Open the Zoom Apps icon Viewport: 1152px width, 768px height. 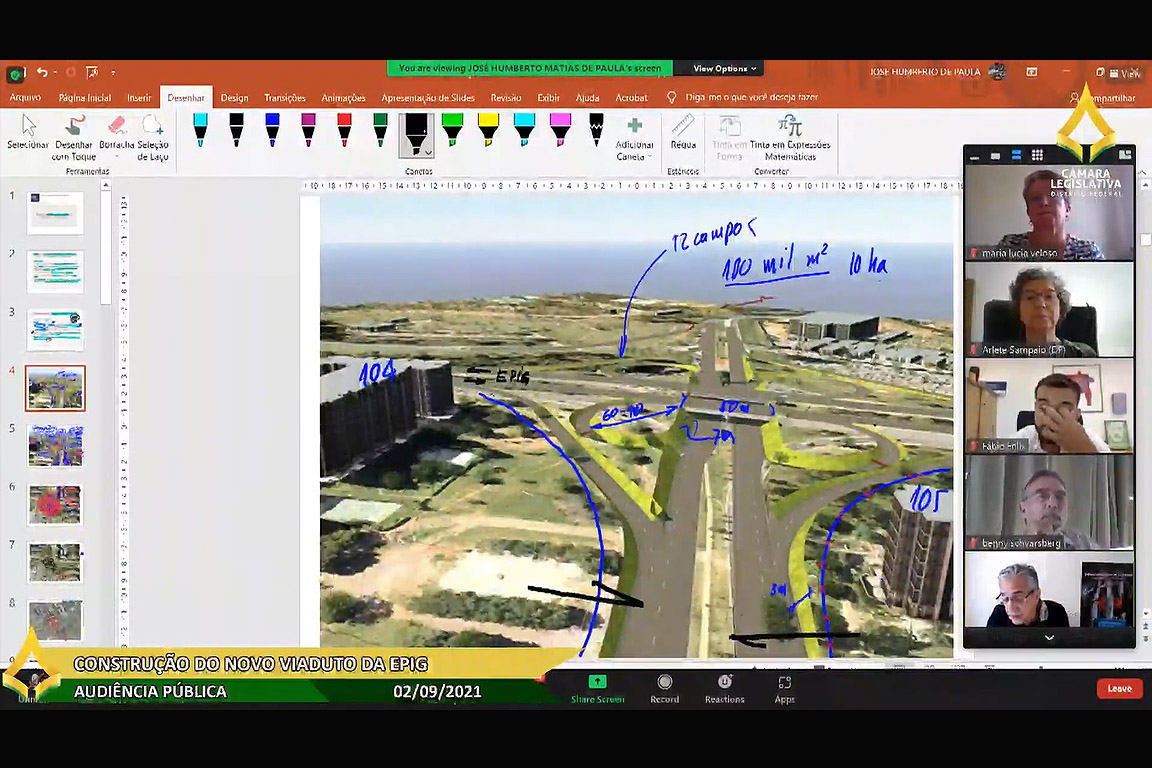pos(784,682)
